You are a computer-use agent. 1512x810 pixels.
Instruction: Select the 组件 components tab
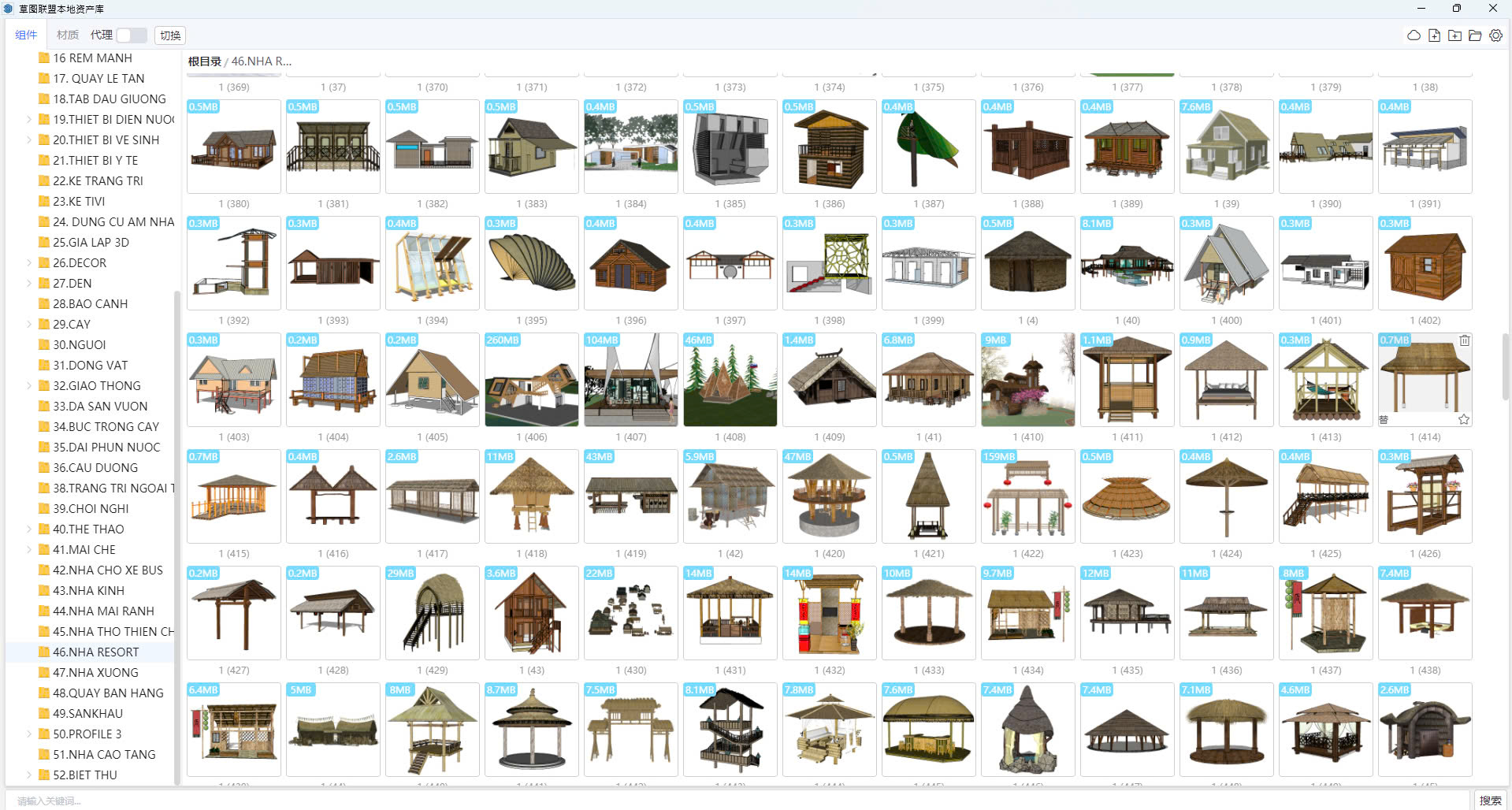pos(26,35)
